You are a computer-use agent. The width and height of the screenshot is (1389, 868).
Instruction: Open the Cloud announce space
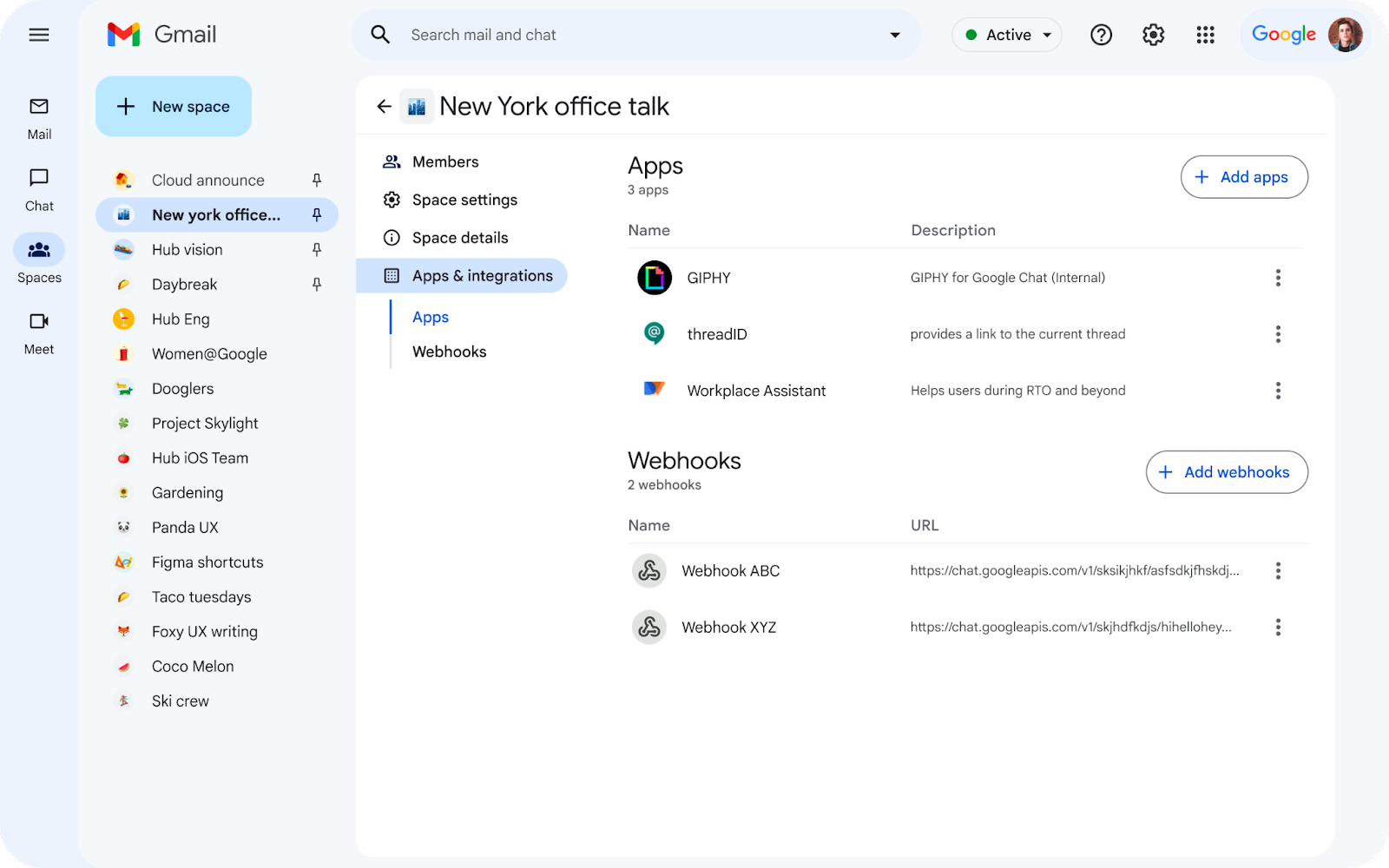217,180
